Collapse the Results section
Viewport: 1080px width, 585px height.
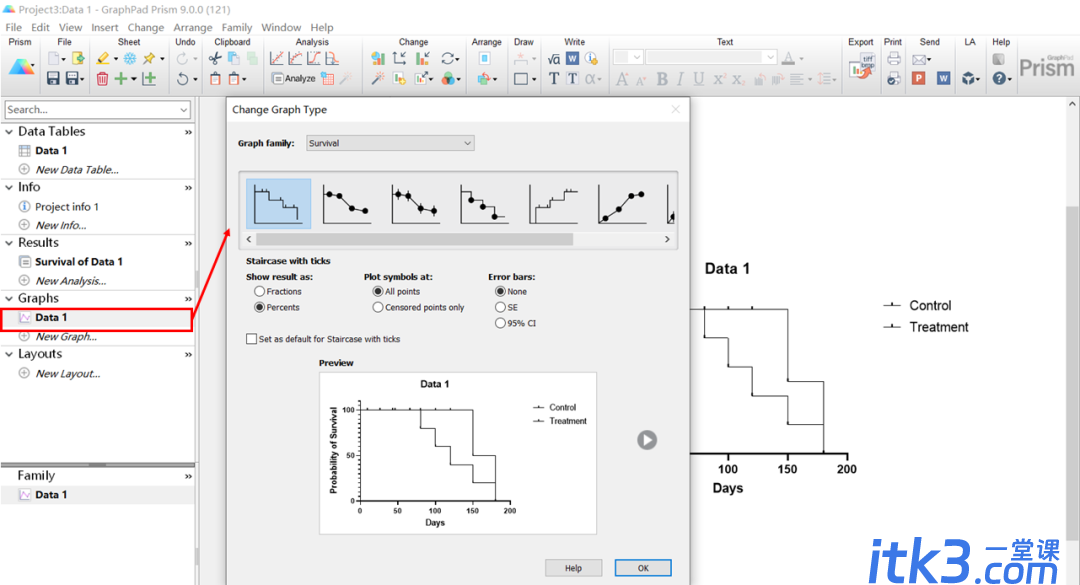pyautogui.click(x=9, y=243)
